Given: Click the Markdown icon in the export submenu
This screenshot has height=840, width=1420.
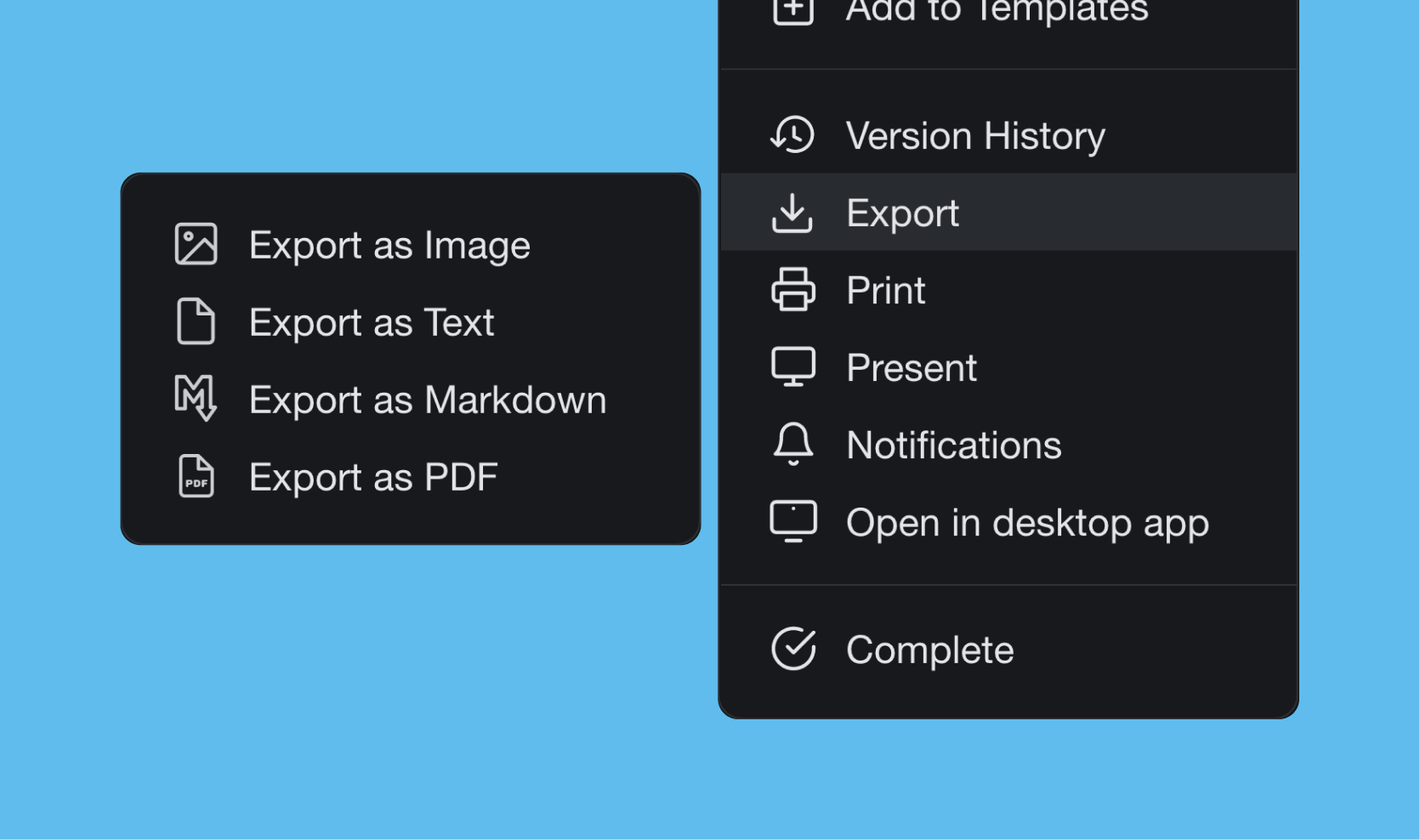Looking at the screenshot, I should pyautogui.click(x=196, y=399).
